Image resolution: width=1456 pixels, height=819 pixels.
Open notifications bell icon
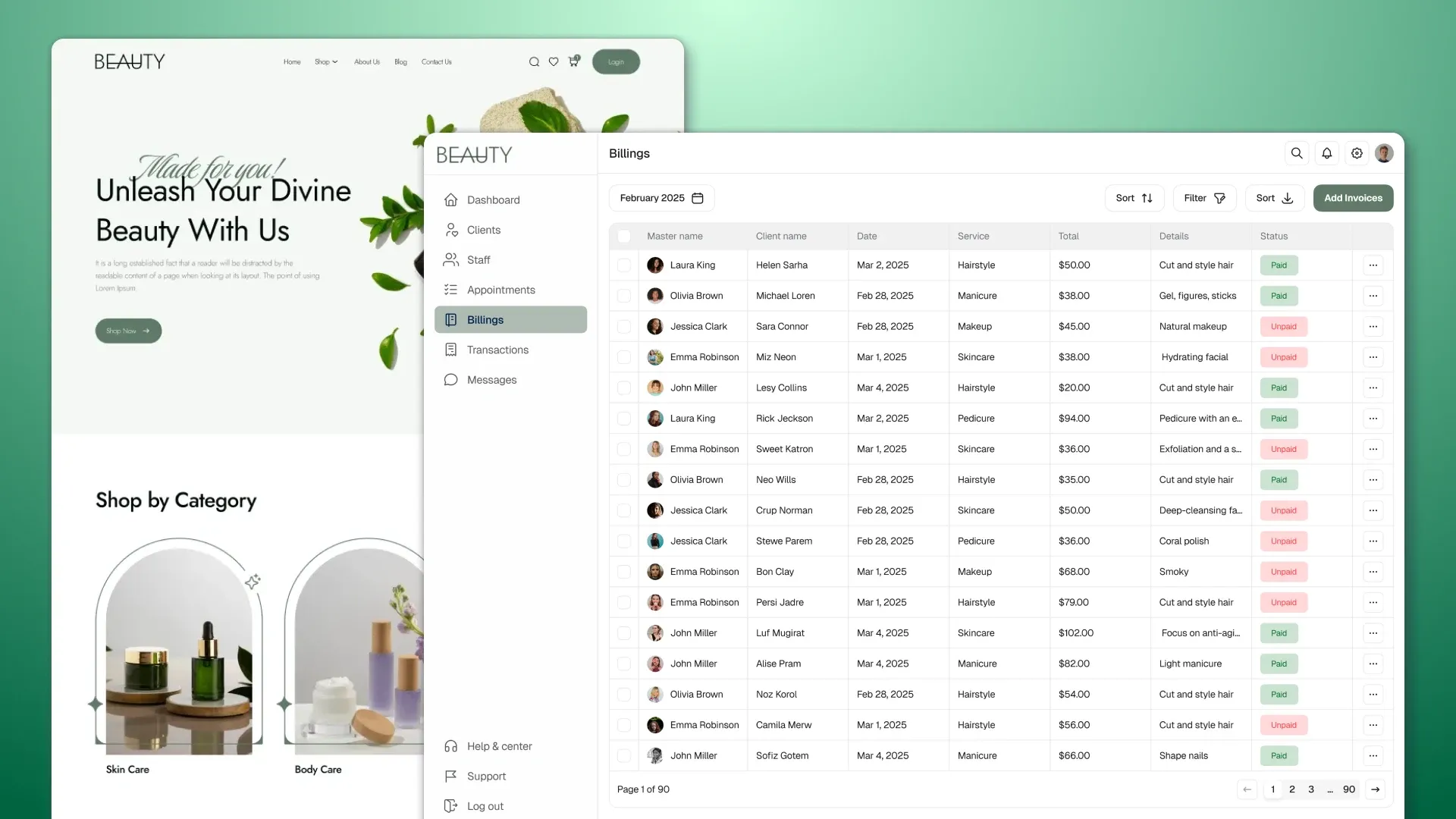(x=1326, y=153)
